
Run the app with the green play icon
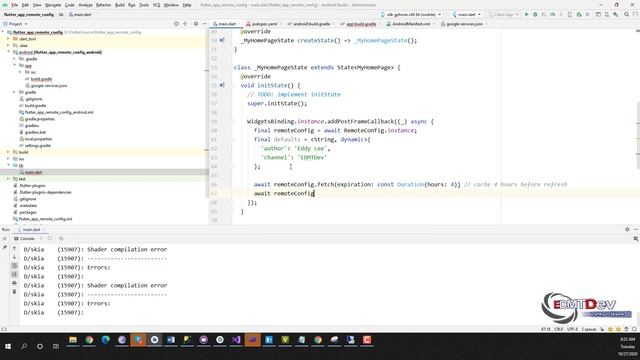point(527,14)
